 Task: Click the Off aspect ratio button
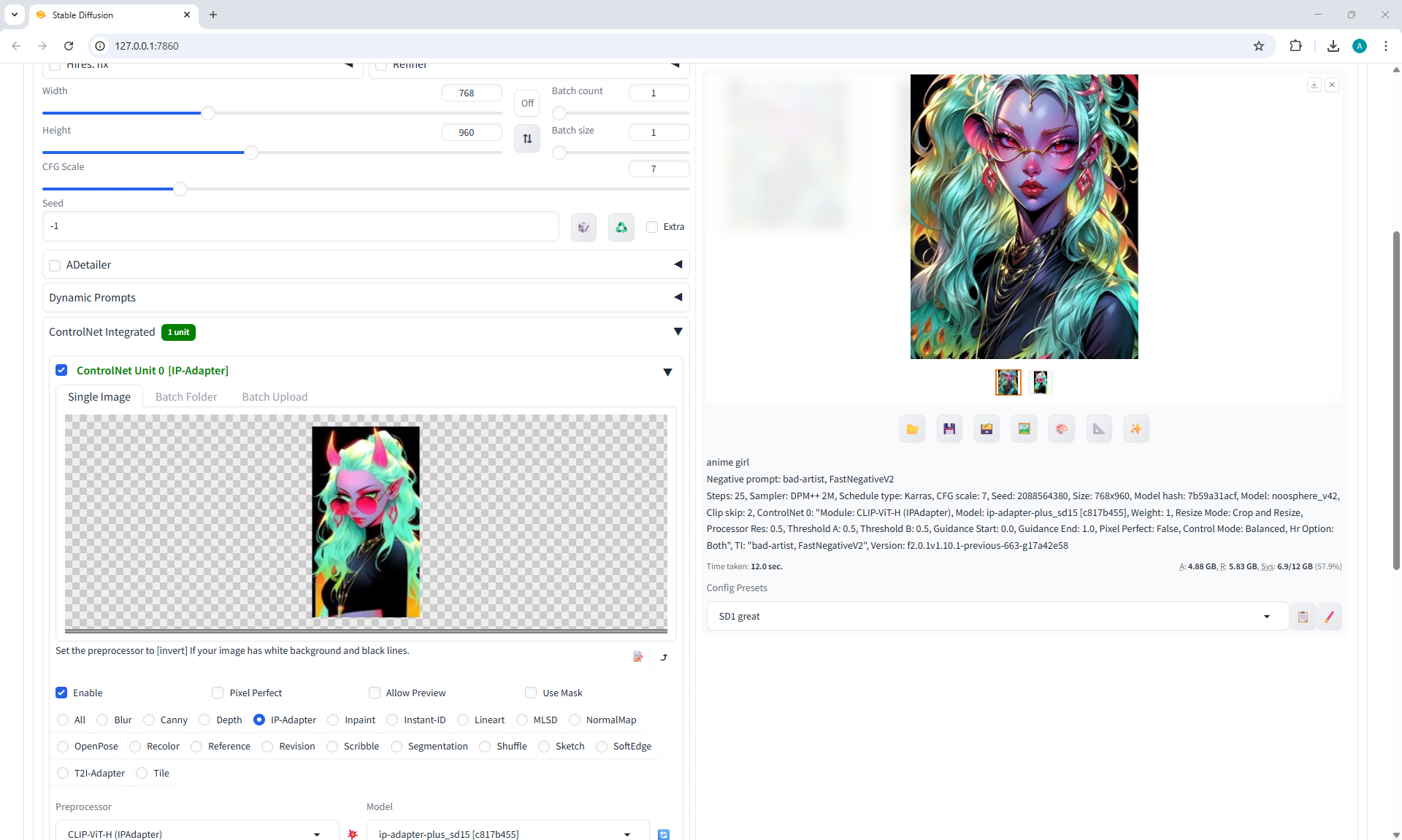click(527, 103)
